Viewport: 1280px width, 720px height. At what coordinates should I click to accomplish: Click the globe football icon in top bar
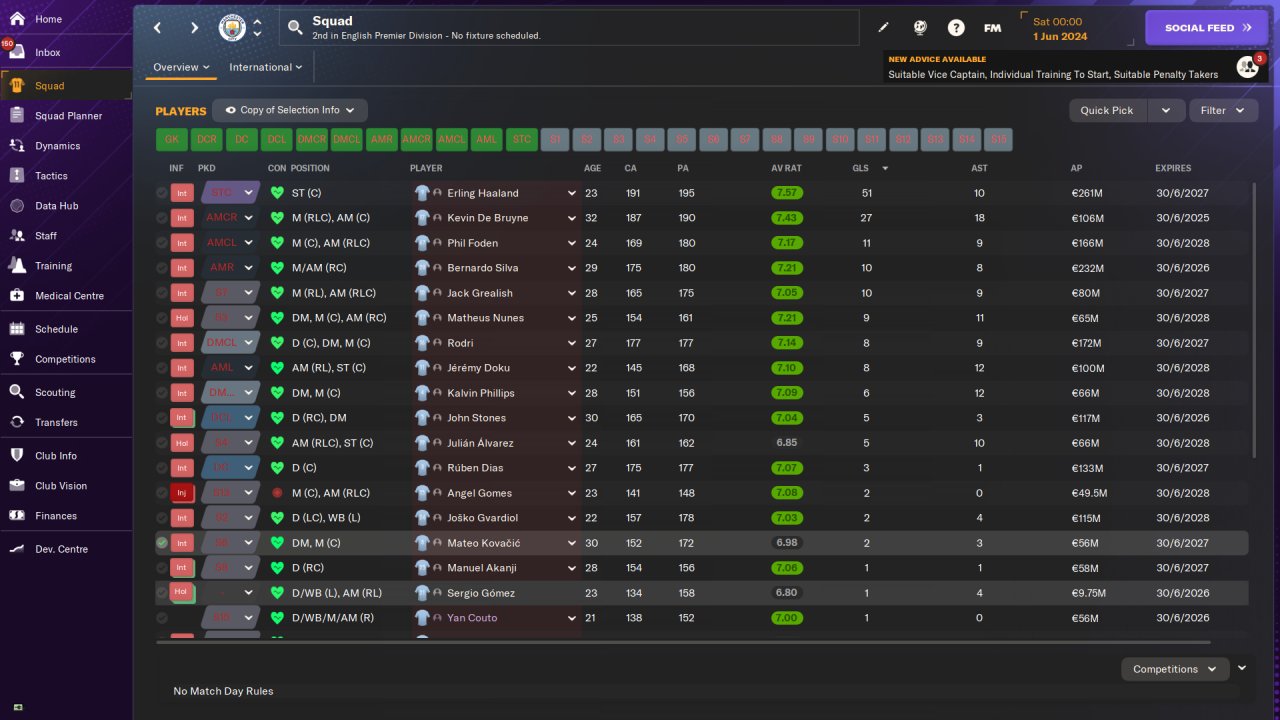pyautogui.click(x=920, y=28)
